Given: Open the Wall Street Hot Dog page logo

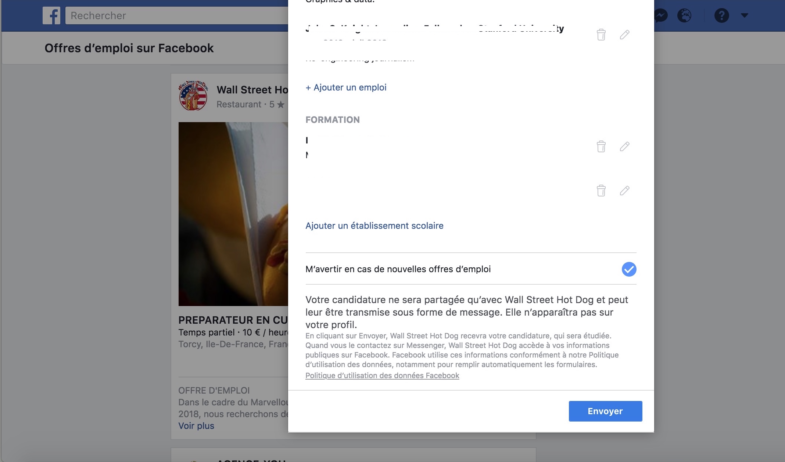Looking at the screenshot, I should pyautogui.click(x=193, y=96).
